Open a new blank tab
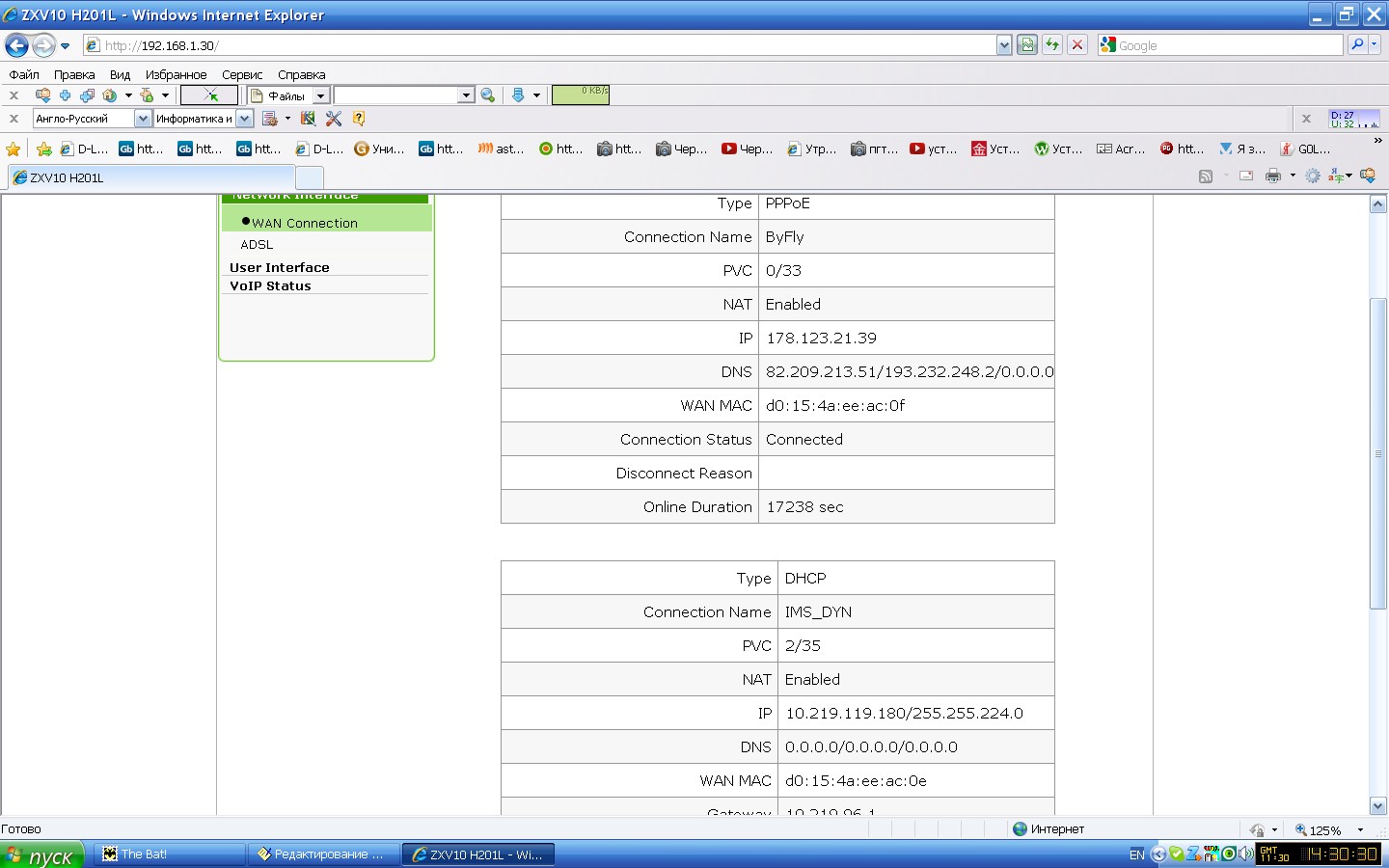This screenshot has height=868, width=1389. (x=309, y=177)
